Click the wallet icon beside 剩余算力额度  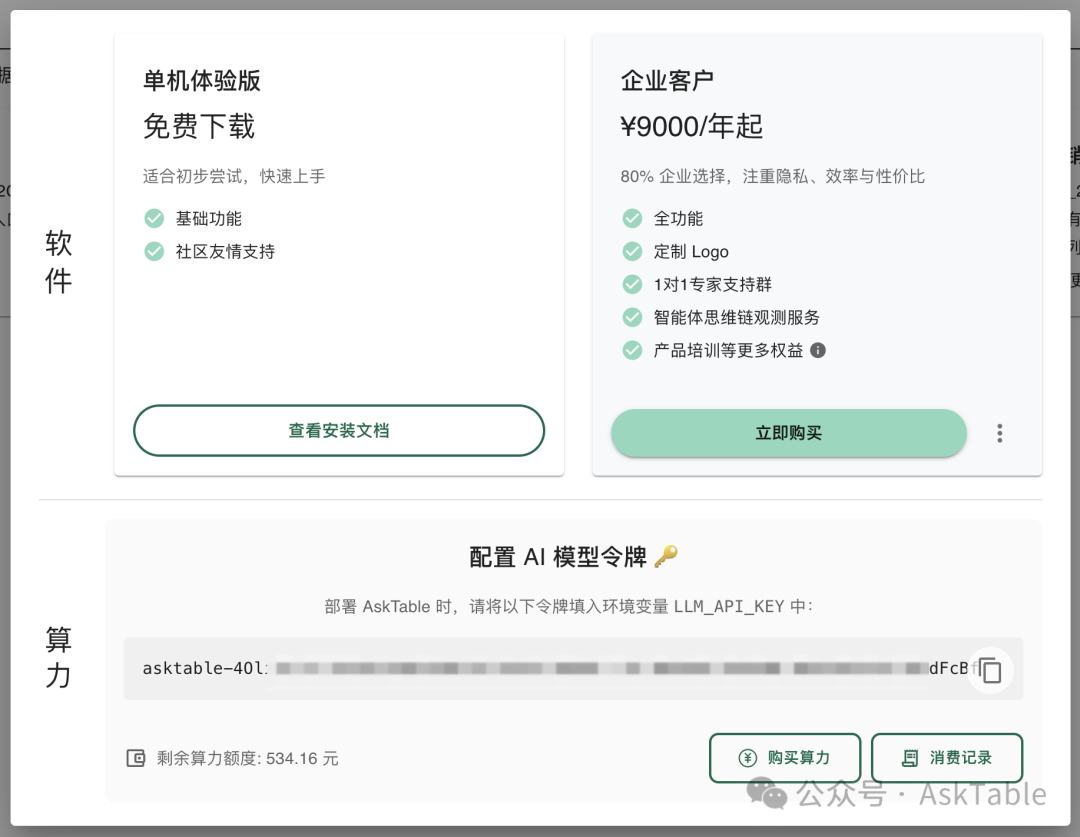[x=137, y=758]
